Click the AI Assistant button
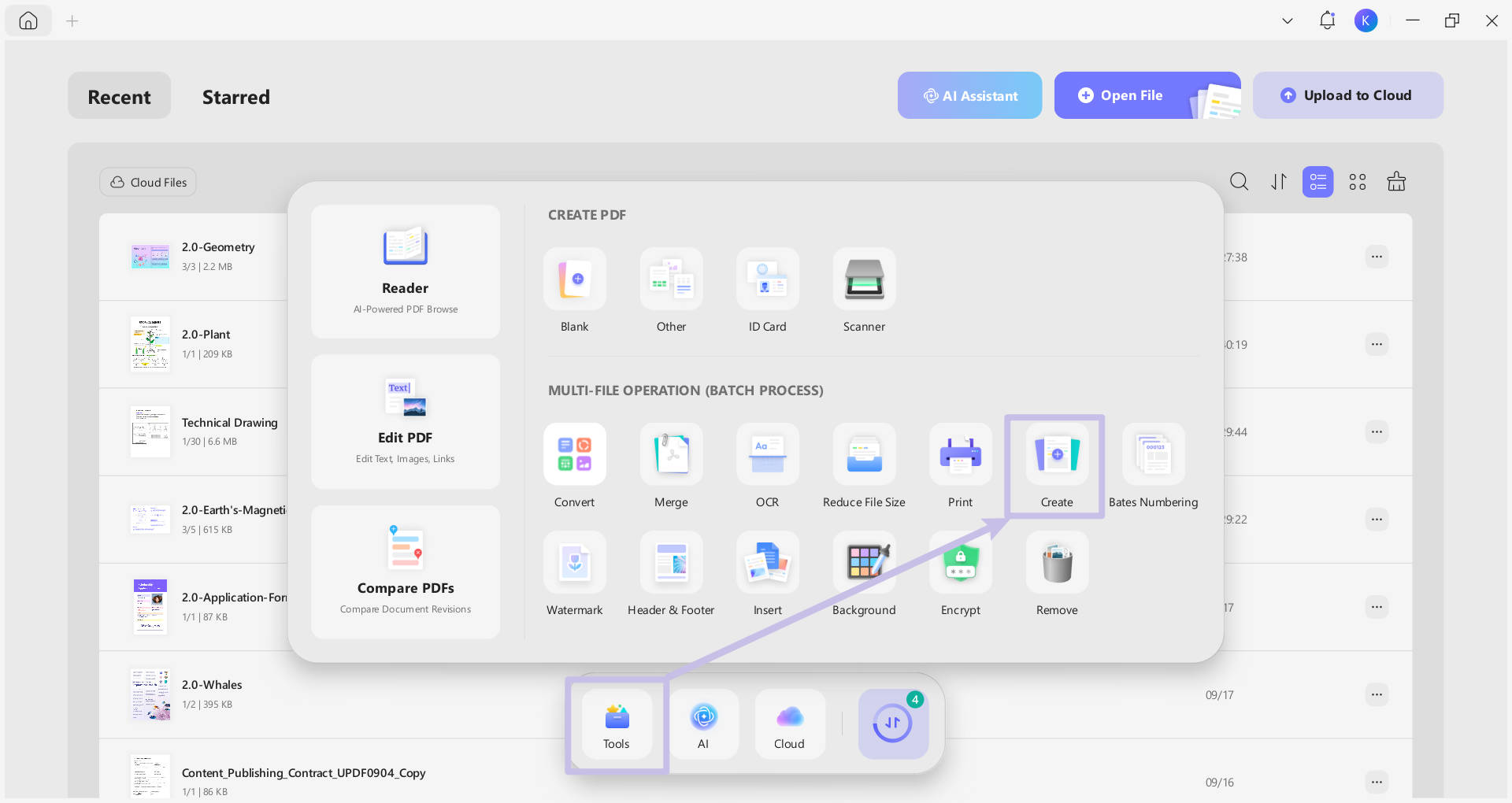Screen dimensions: 1512x803 [x=969, y=95]
